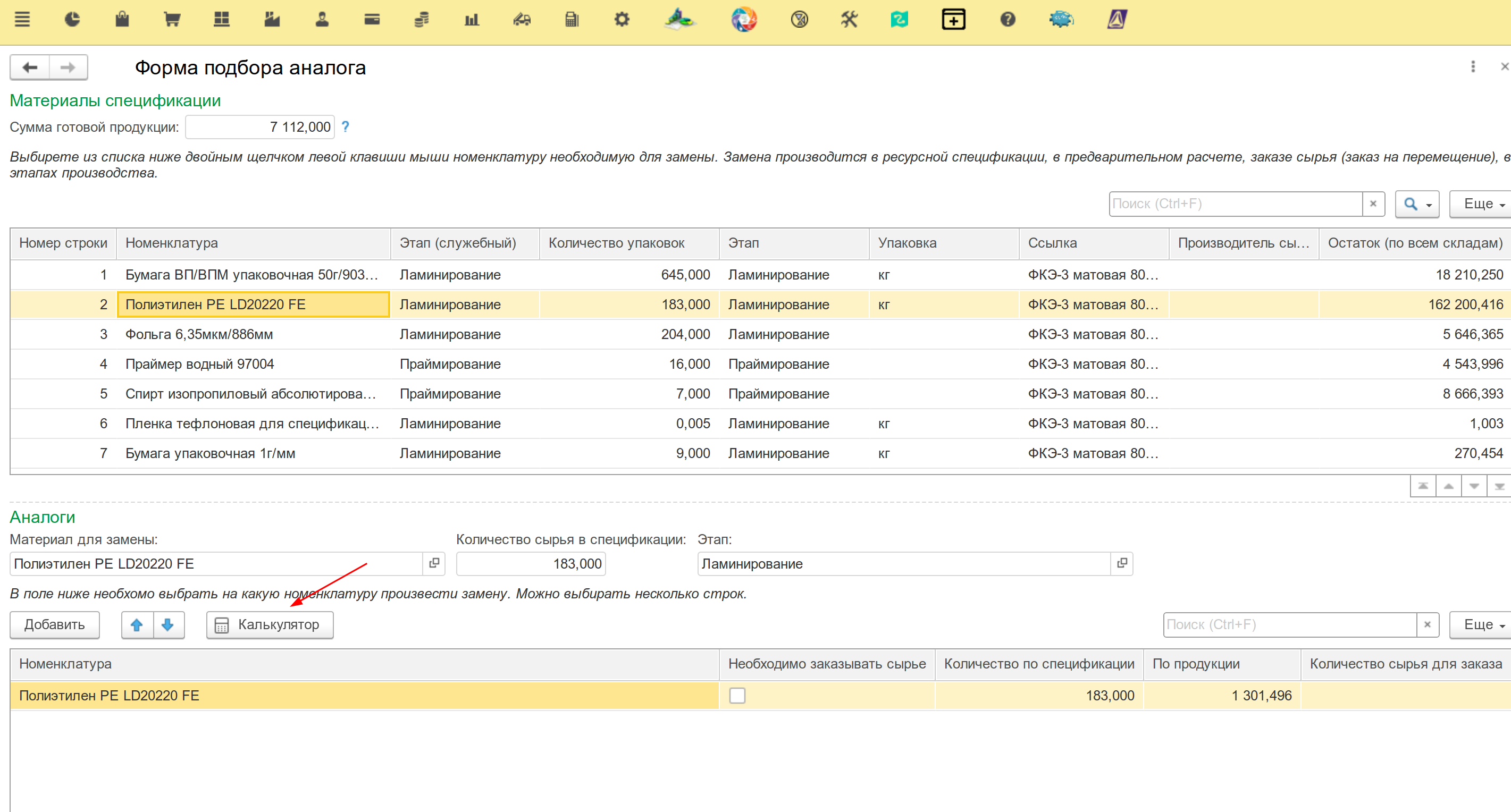Screen dimensions: 1511x812
Task: Click 'Количество упаковок' column header
Action: tap(616, 243)
